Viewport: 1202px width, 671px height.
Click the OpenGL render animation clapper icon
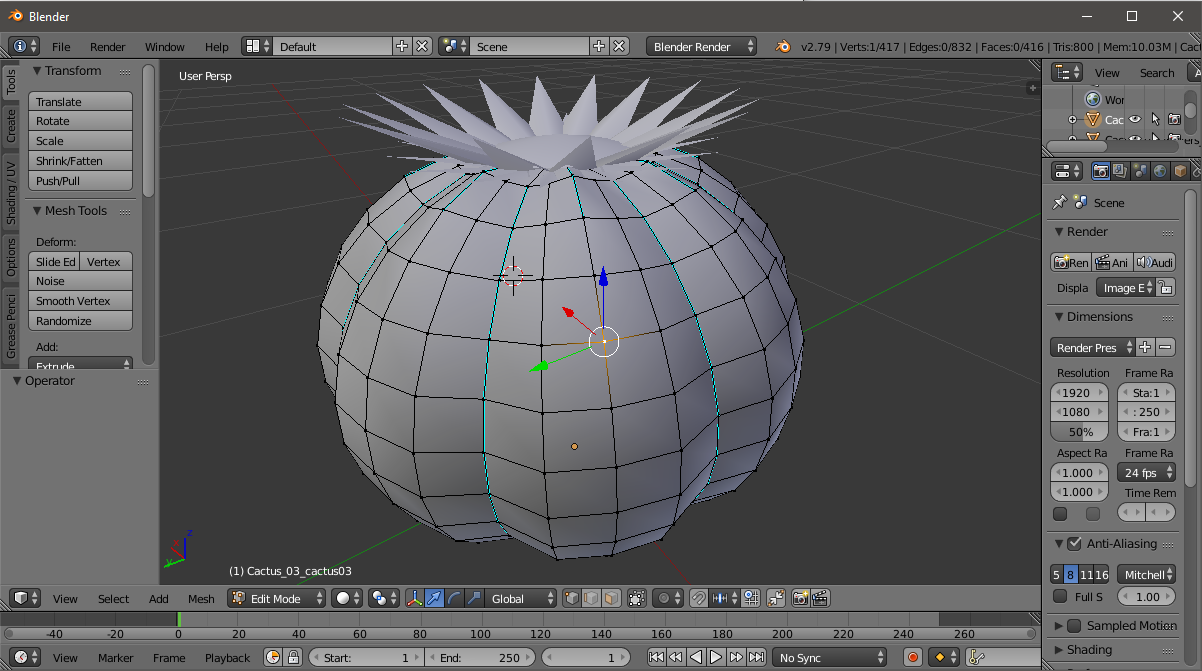click(820, 598)
